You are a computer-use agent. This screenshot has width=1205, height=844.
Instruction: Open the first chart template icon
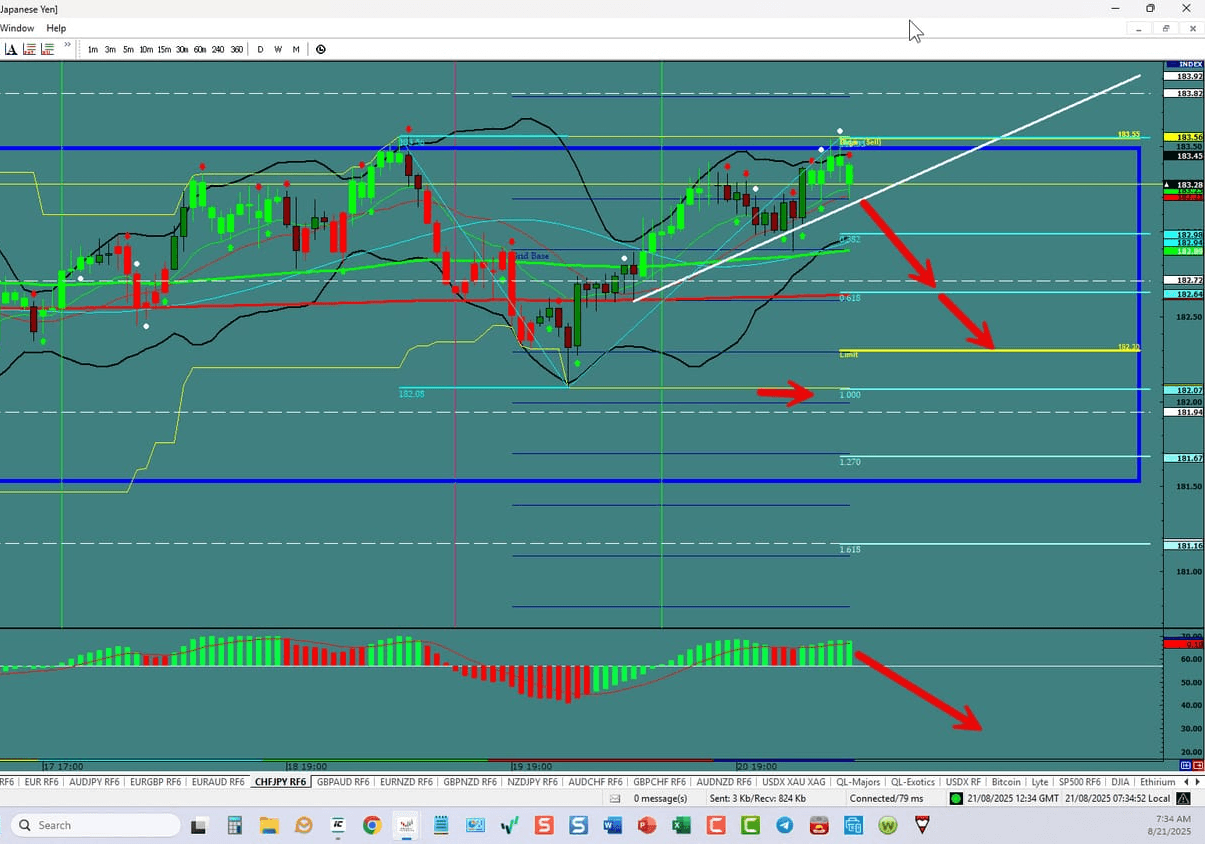tap(30, 49)
